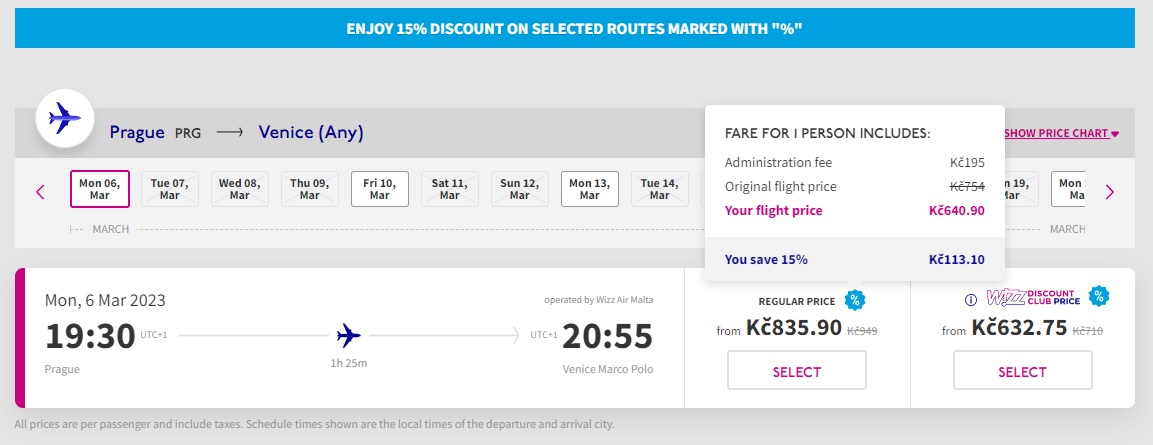The image size is (1153, 445).
Task: Select the Wizz Discount Club fare button
Action: pos(1023,371)
